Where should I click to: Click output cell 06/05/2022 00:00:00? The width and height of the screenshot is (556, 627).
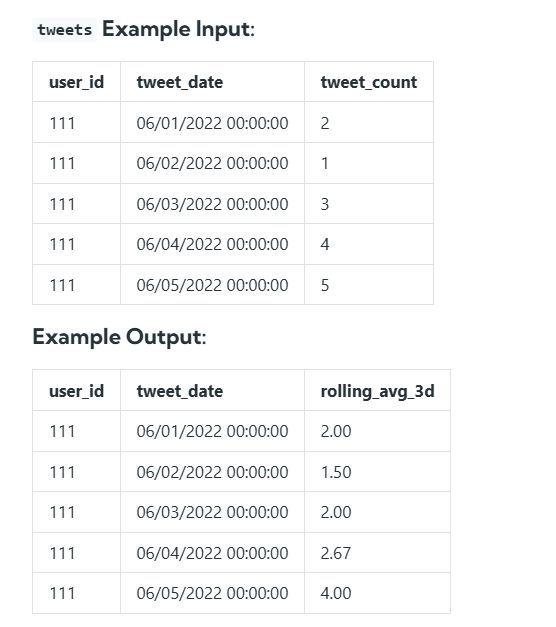coord(212,593)
